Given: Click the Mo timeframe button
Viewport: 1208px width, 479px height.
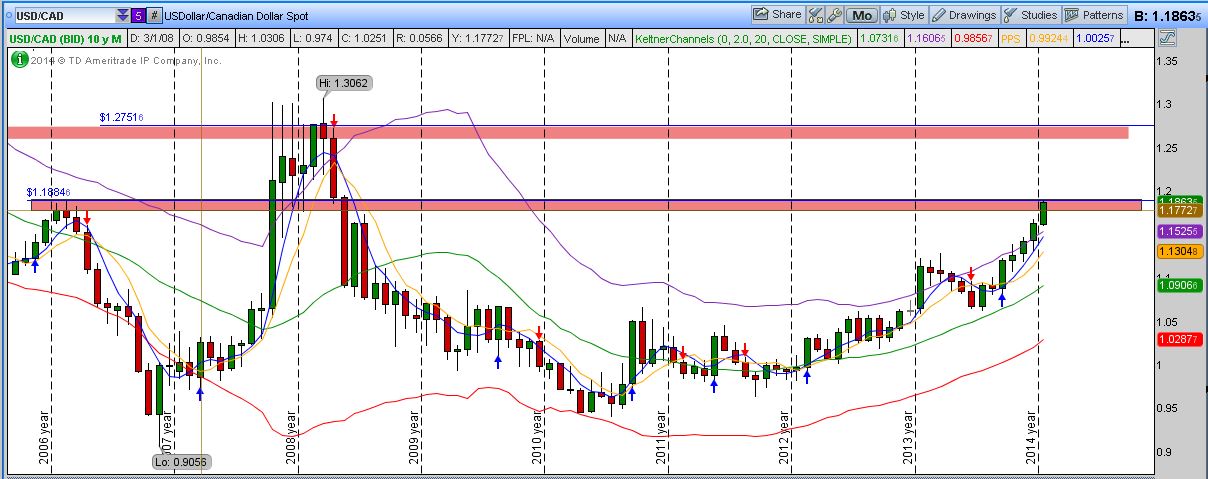Looking at the screenshot, I should coord(860,15).
